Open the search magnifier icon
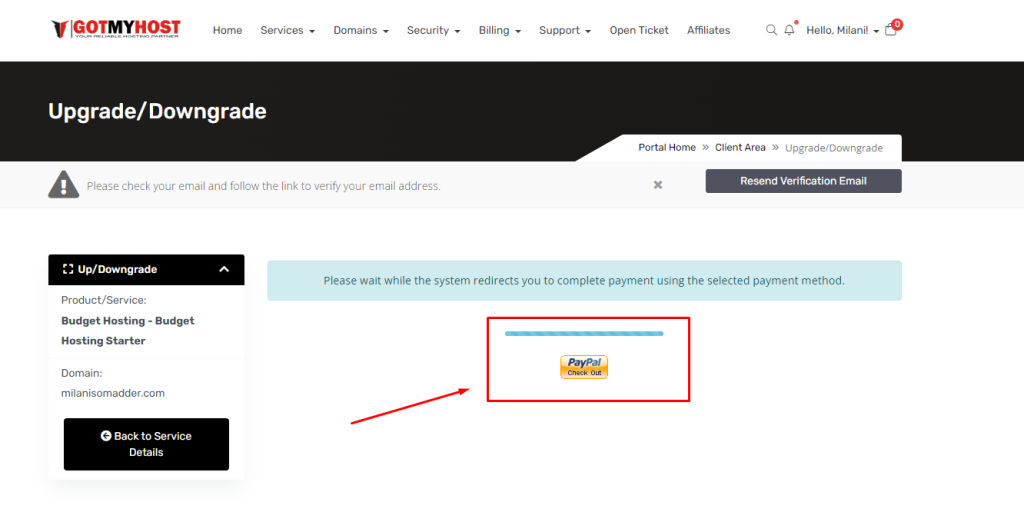This screenshot has height=522, width=1024. pos(771,30)
